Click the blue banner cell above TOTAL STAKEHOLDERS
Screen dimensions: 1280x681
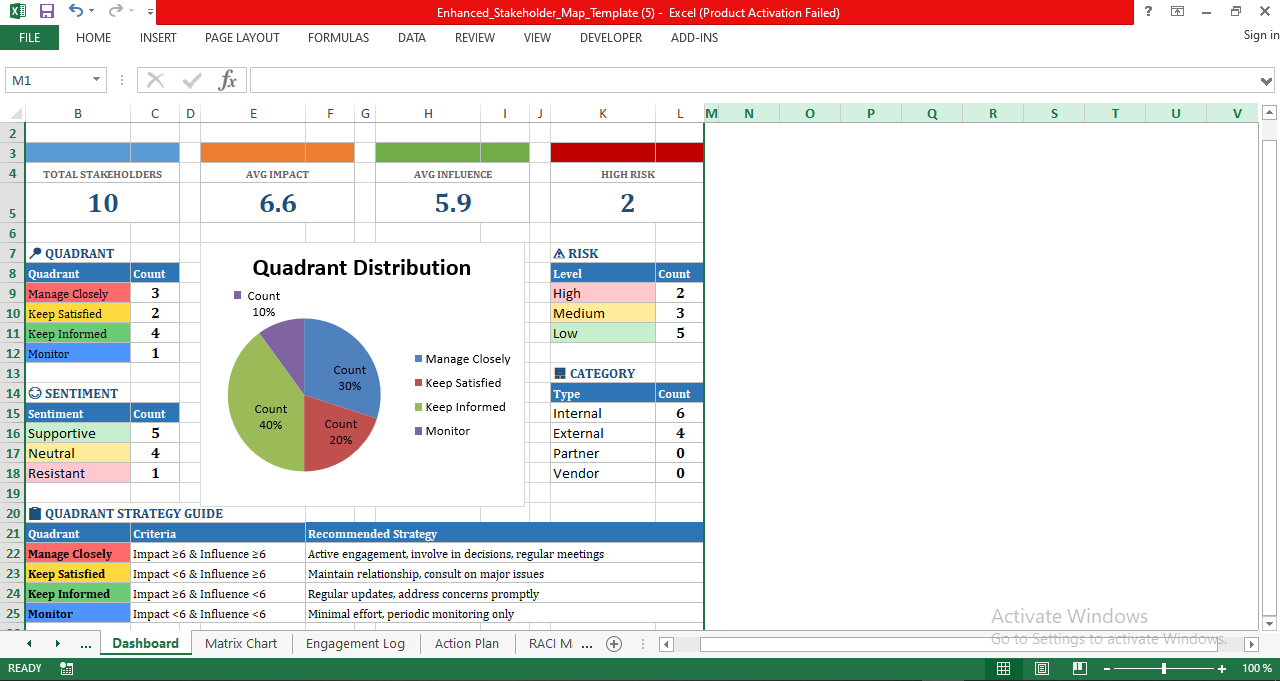pyautogui.click(x=102, y=153)
